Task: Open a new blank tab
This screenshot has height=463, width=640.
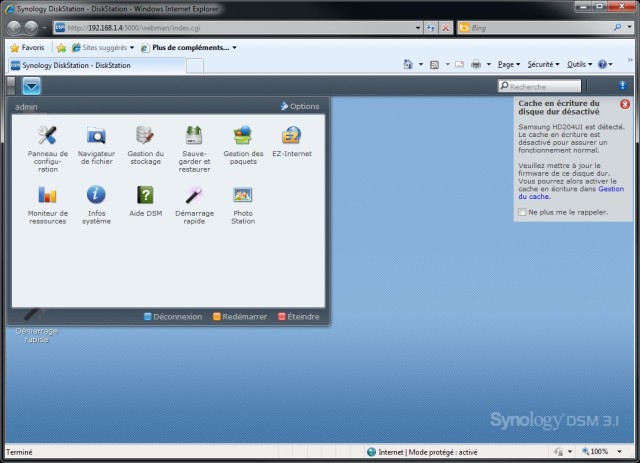Action: click(195, 66)
